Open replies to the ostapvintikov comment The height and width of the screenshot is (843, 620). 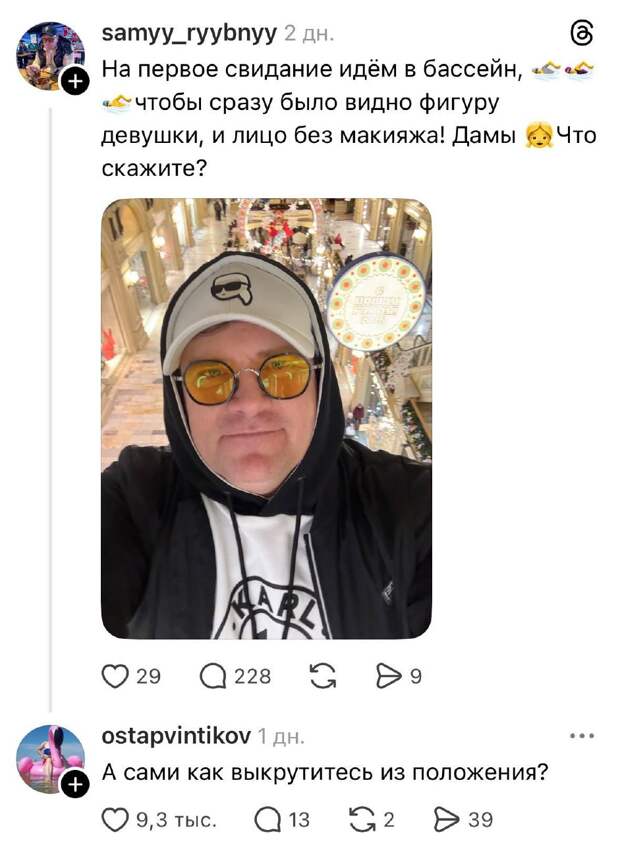(x=267, y=820)
